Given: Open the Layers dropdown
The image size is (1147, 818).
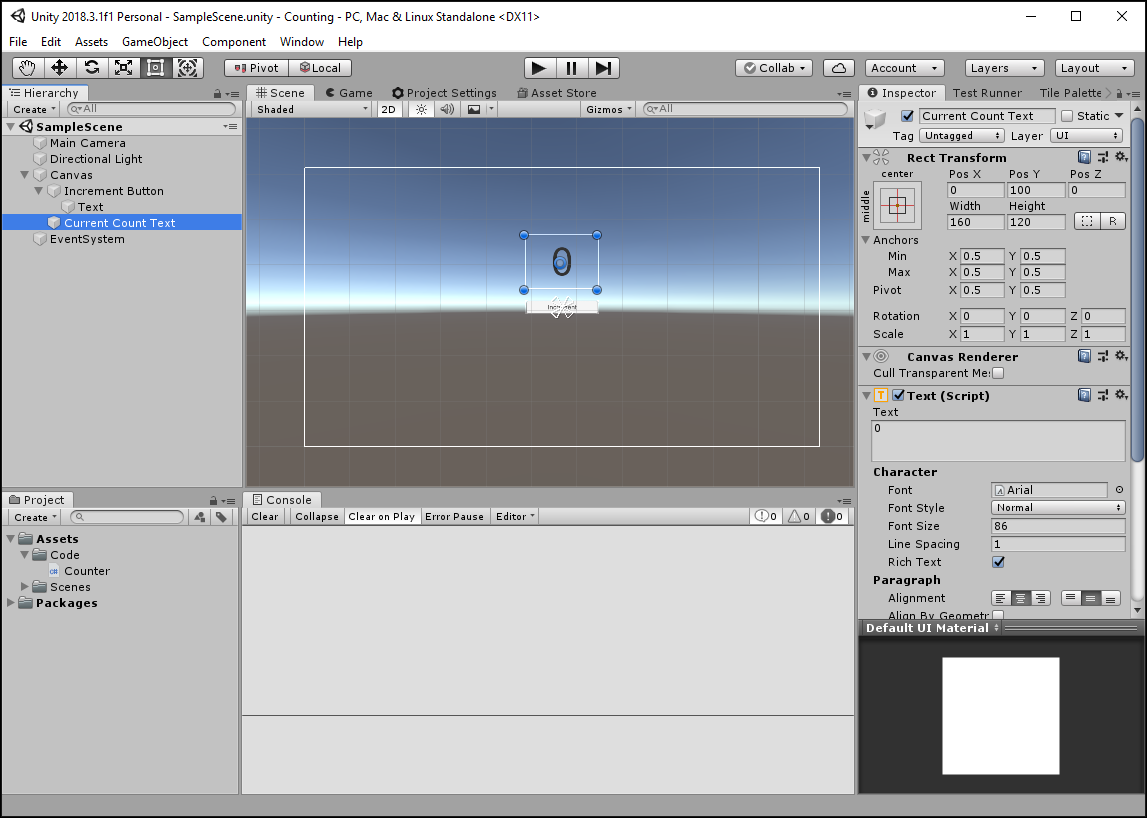Looking at the screenshot, I should click(x=1003, y=67).
